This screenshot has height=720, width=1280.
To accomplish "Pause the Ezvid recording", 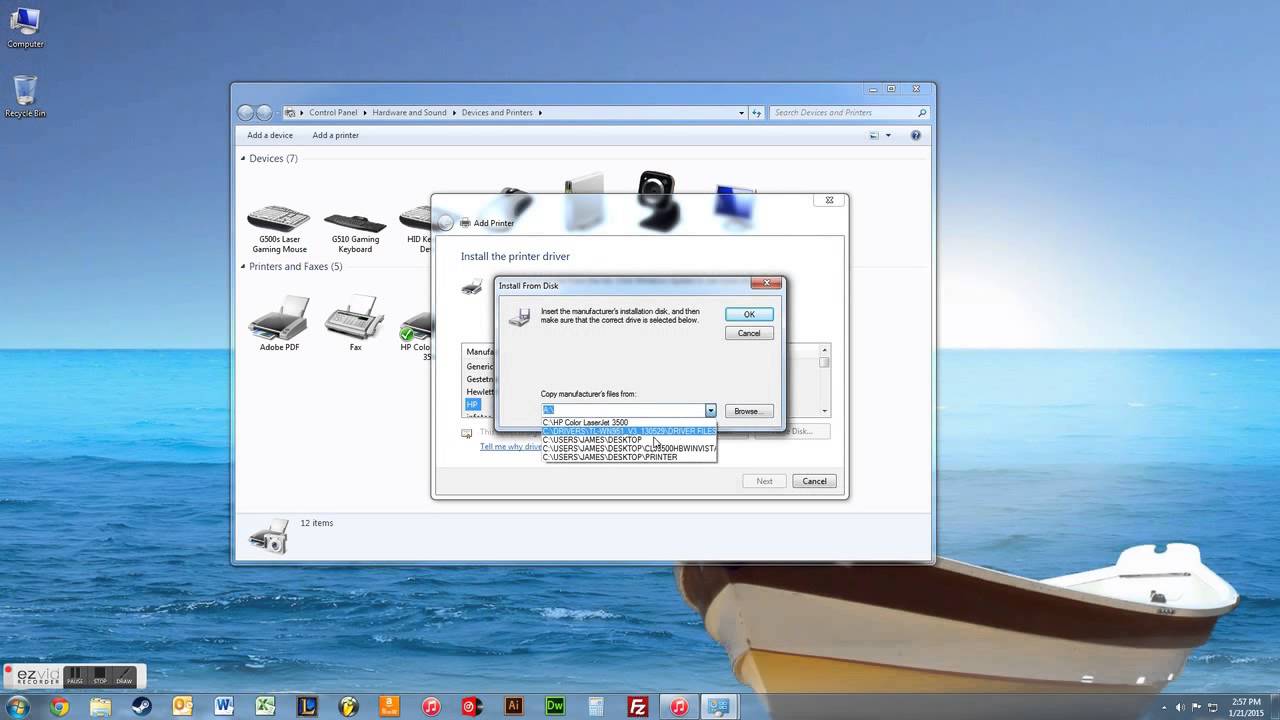I will (75, 677).
